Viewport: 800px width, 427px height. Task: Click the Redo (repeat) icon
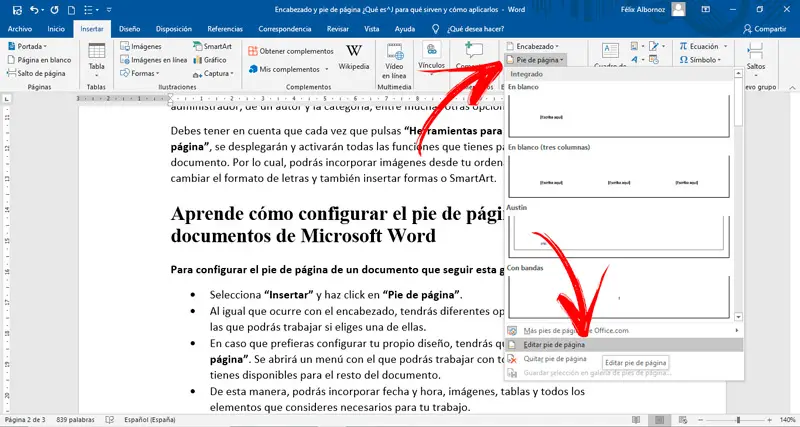(55, 10)
